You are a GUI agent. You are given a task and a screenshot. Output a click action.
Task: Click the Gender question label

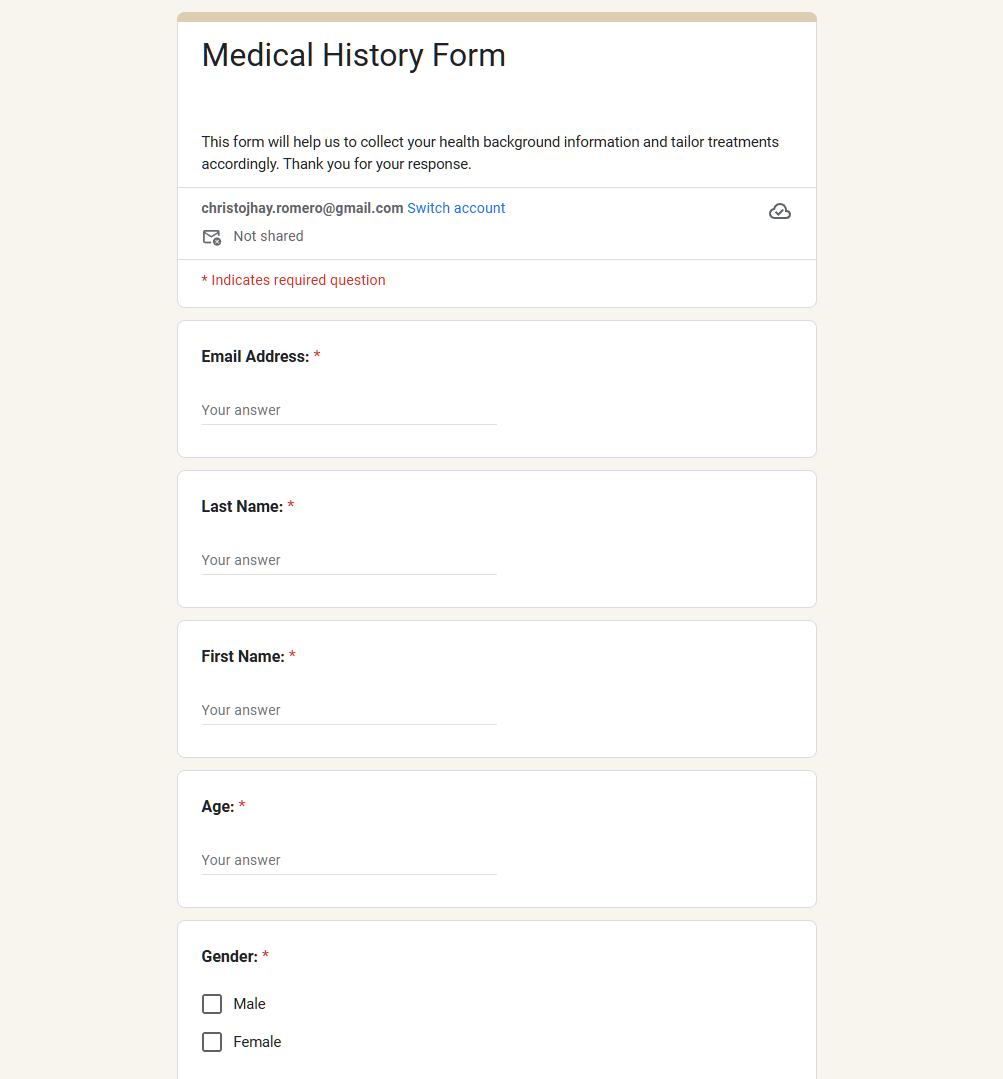pos(229,956)
